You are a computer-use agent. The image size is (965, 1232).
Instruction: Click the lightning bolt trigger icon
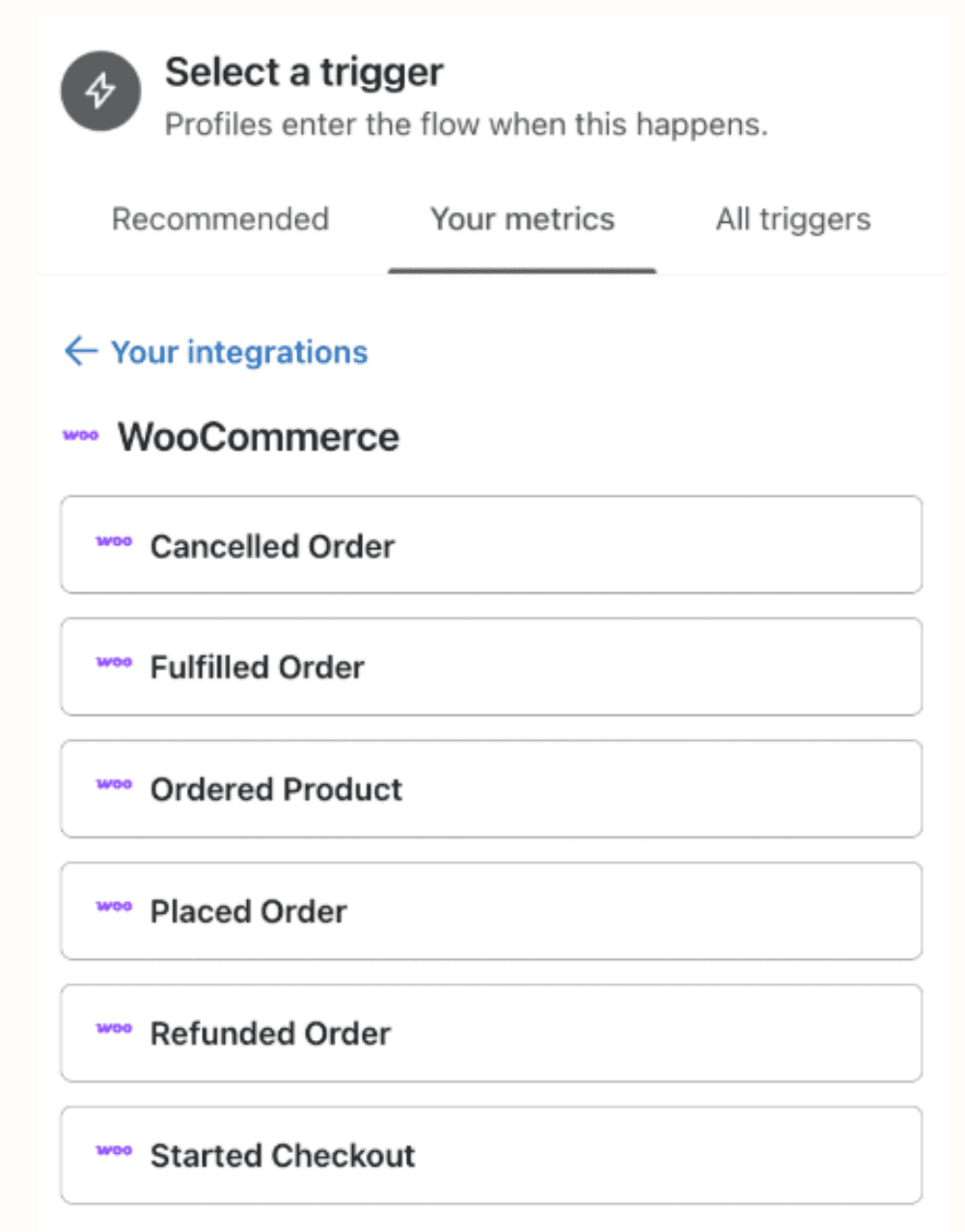click(100, 92)
